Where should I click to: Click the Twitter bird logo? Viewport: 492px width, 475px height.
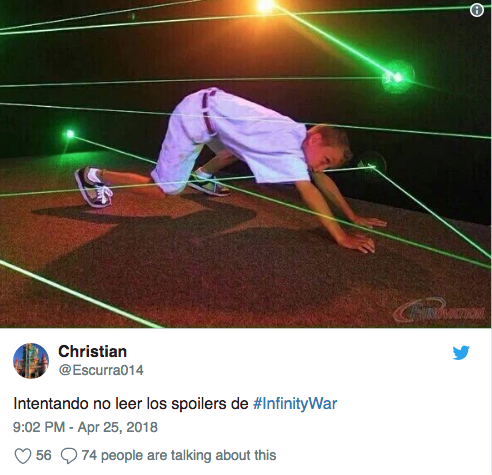tap(461, 353)
